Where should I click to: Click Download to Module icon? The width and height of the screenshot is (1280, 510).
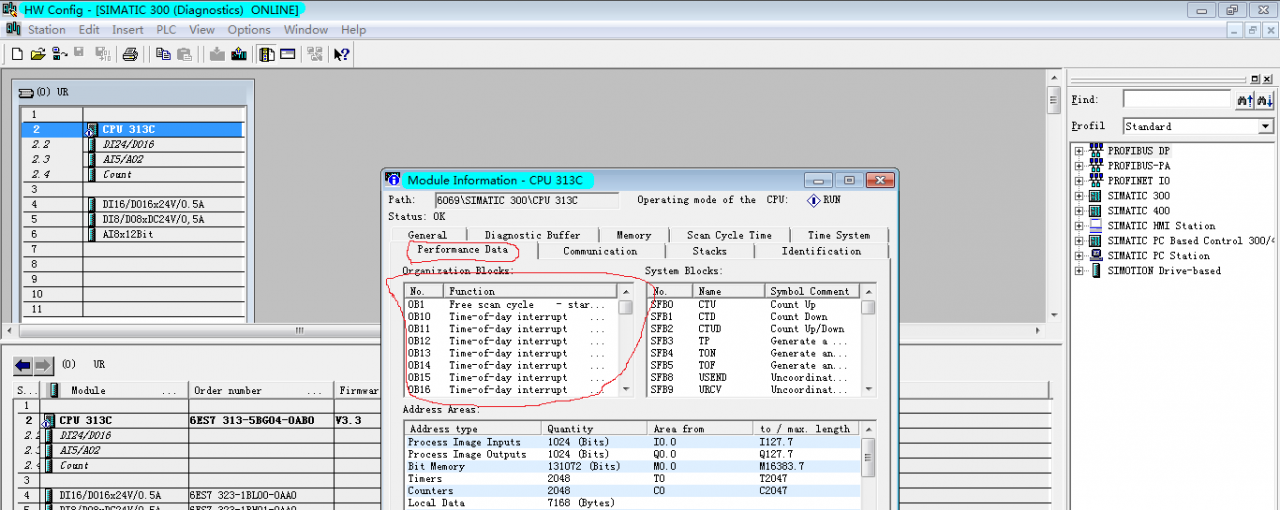[217, 54]
